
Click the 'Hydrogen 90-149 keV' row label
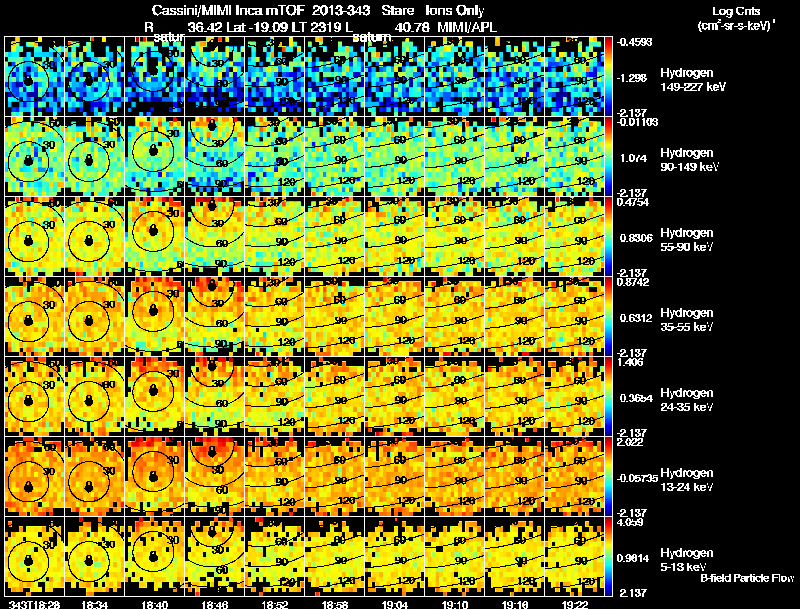(689, 160)
